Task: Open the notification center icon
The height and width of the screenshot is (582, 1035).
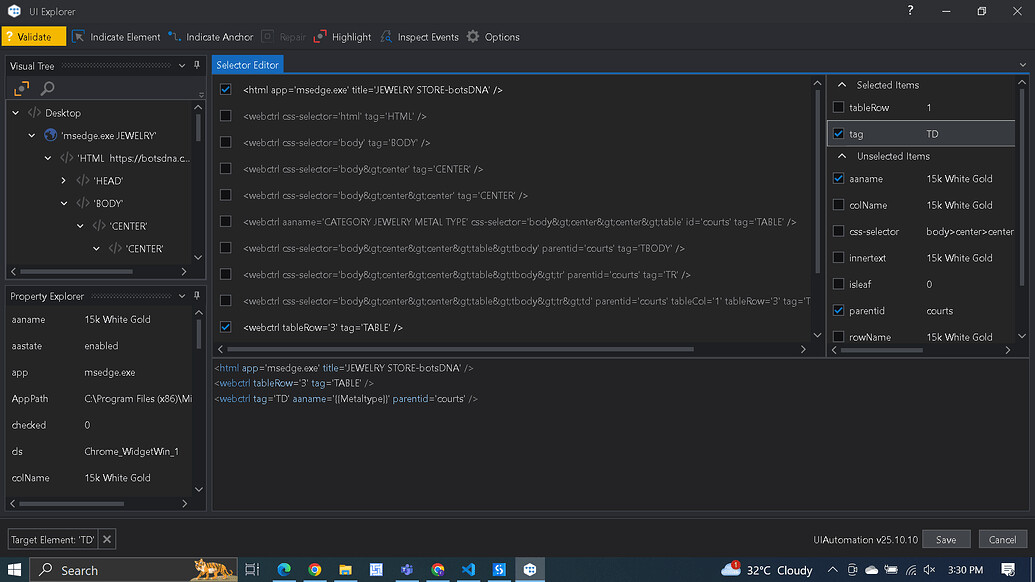Action: pyautogui.click(x=1008, y=569)
